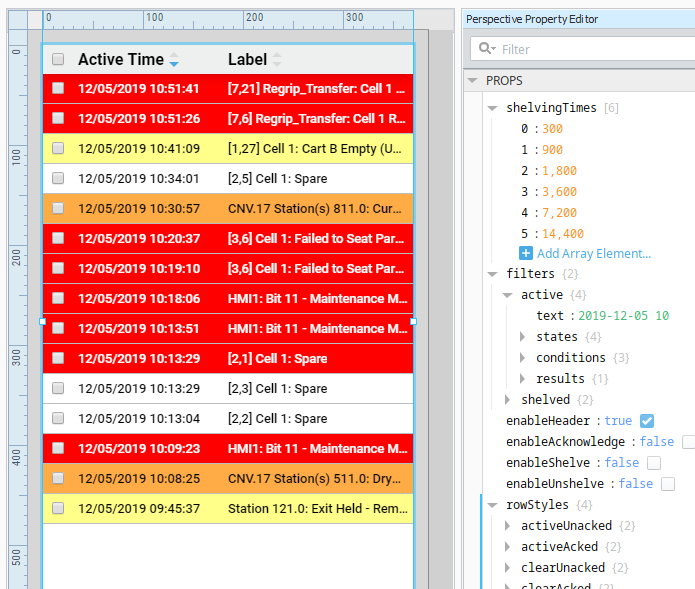Expand the conditions node
The image size is (695, 589).
pyautogui.click(x=523, y=358)
